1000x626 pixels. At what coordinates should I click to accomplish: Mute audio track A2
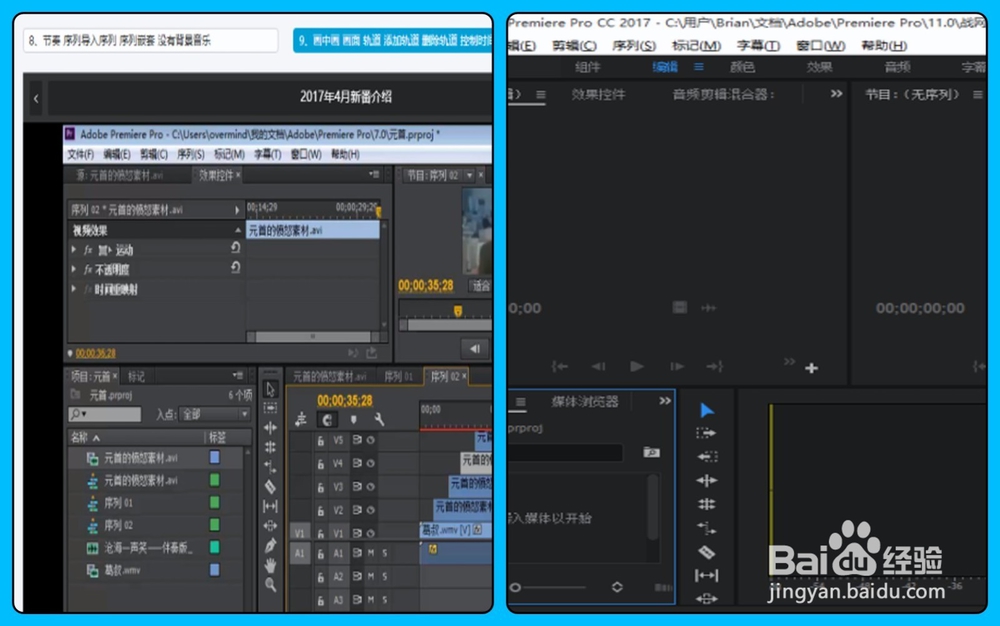pyautogui.click(x=371, y=576)
